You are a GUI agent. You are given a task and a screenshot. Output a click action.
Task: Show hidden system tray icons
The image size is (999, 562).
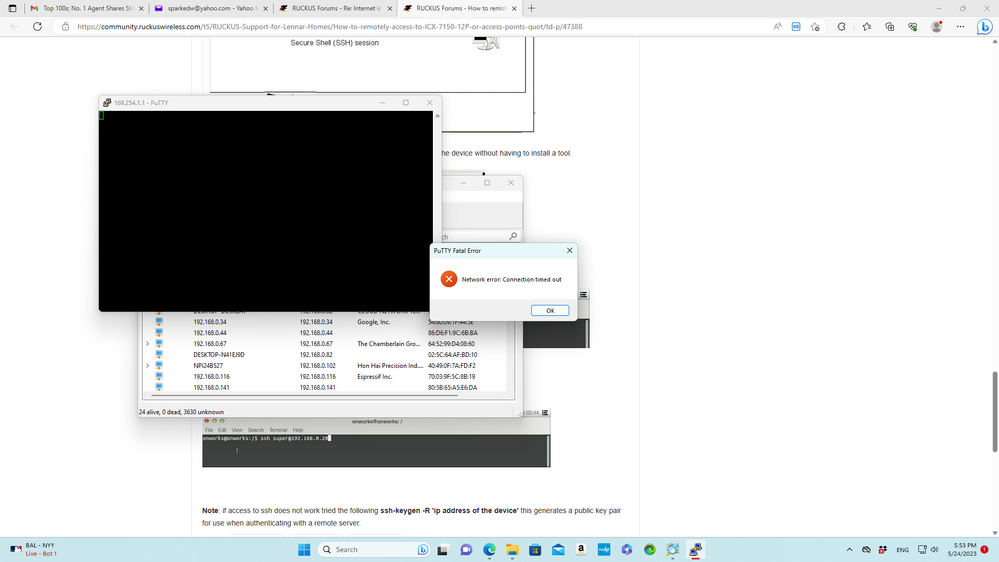(849, 550)
